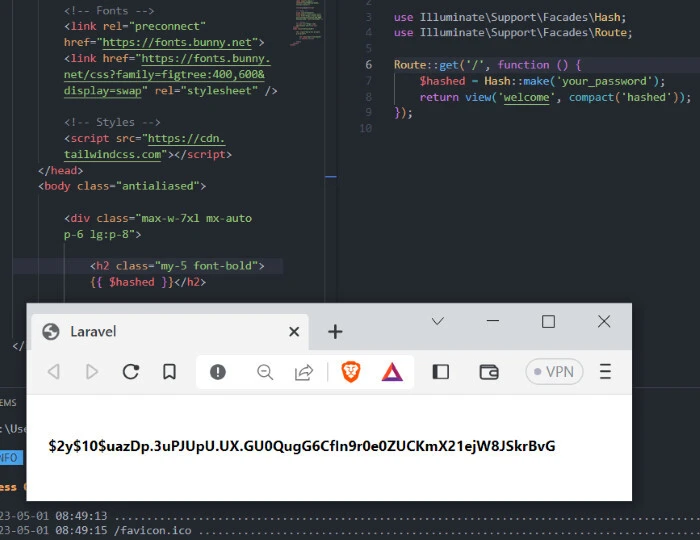
Task: Maximize the browser window
Action: (x=548, y=321)
